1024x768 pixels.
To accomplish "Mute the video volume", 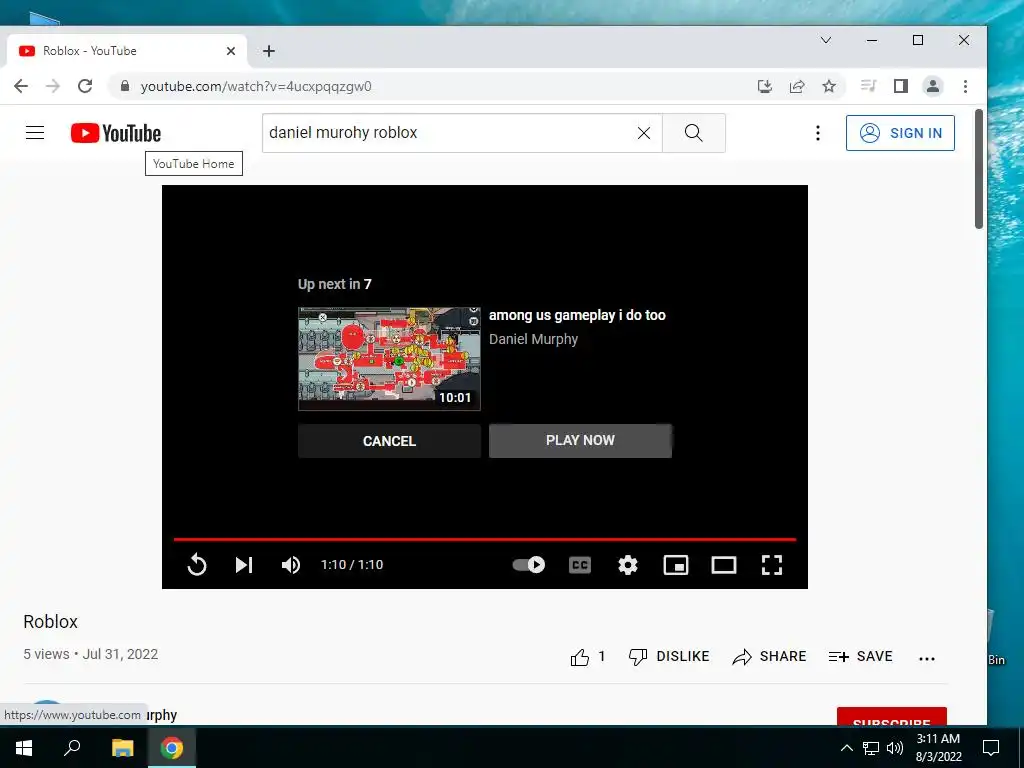I will tap(291, 565).
